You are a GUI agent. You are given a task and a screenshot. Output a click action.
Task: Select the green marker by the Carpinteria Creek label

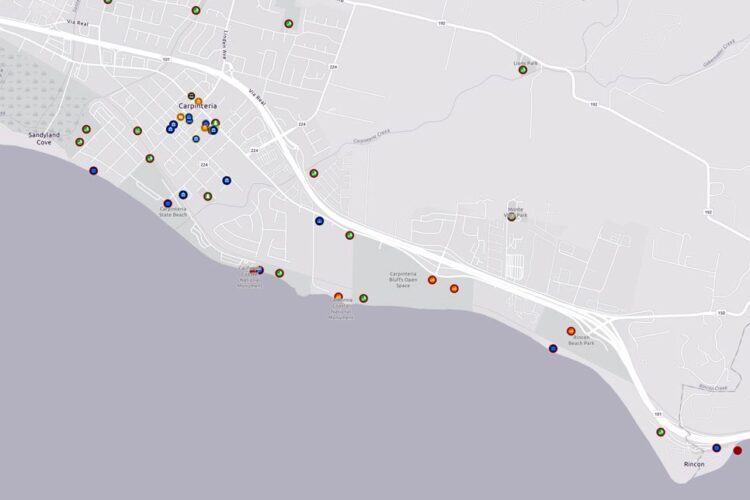pyautogui.click(x=314, y=173)
